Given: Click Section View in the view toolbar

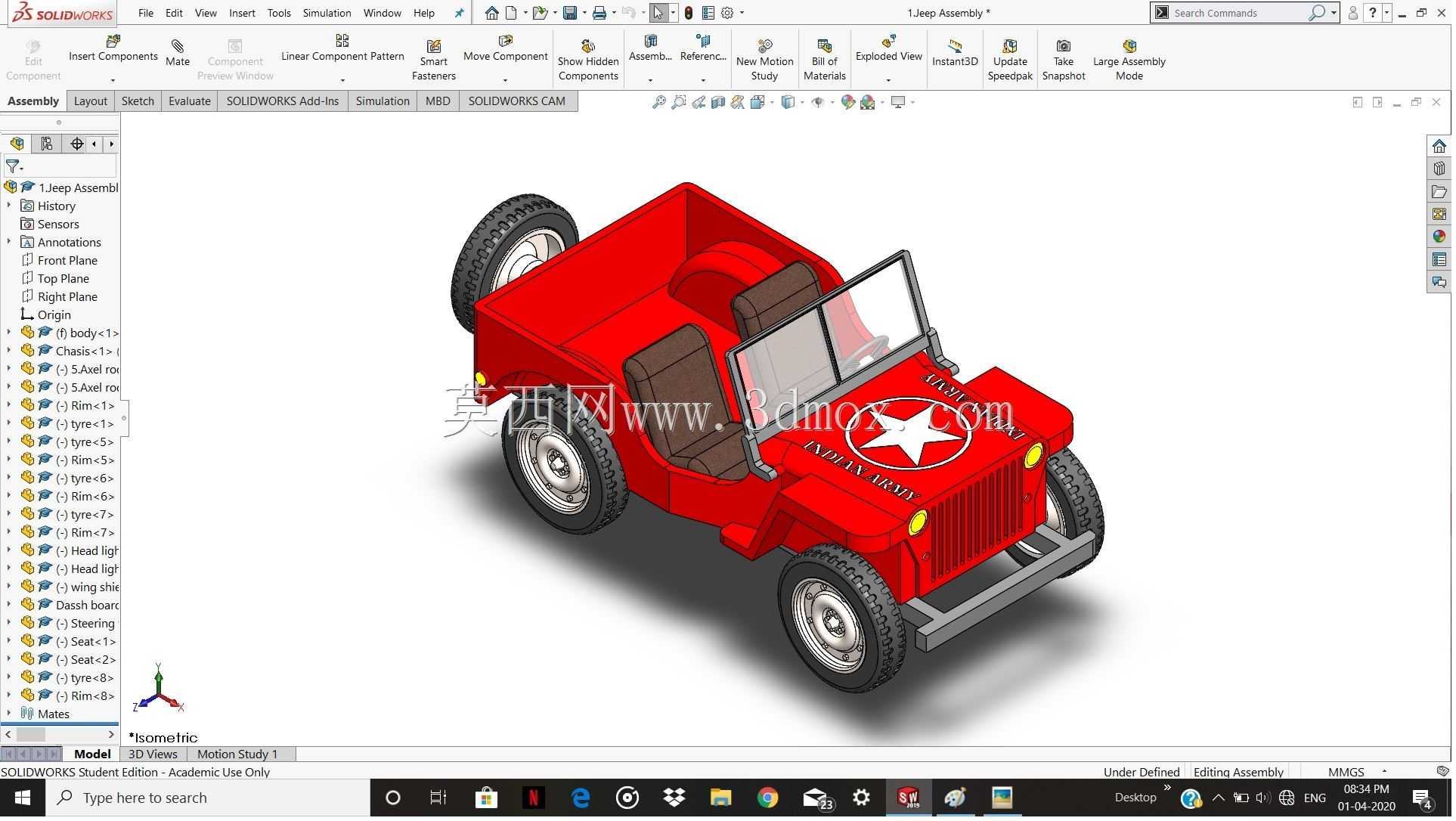Looking at the screenshot, I should (718, 102).
